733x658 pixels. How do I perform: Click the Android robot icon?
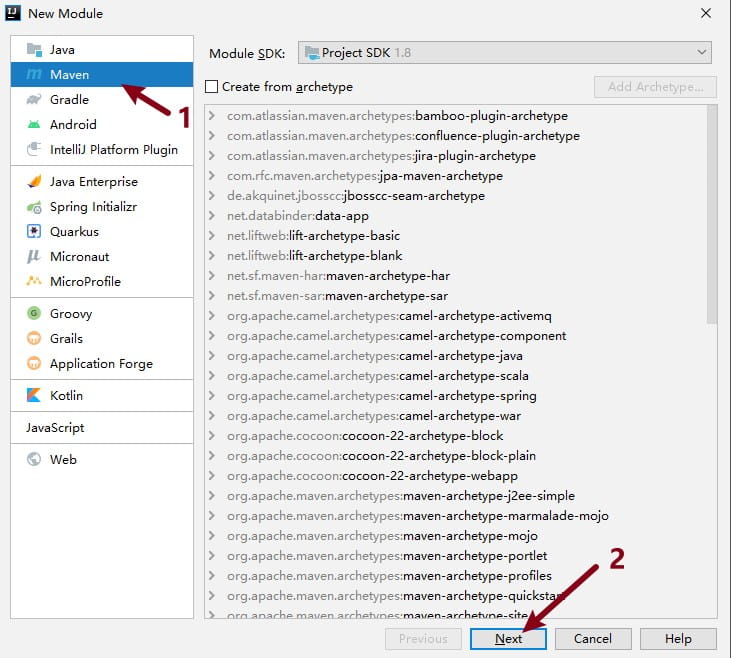[34, 124]
